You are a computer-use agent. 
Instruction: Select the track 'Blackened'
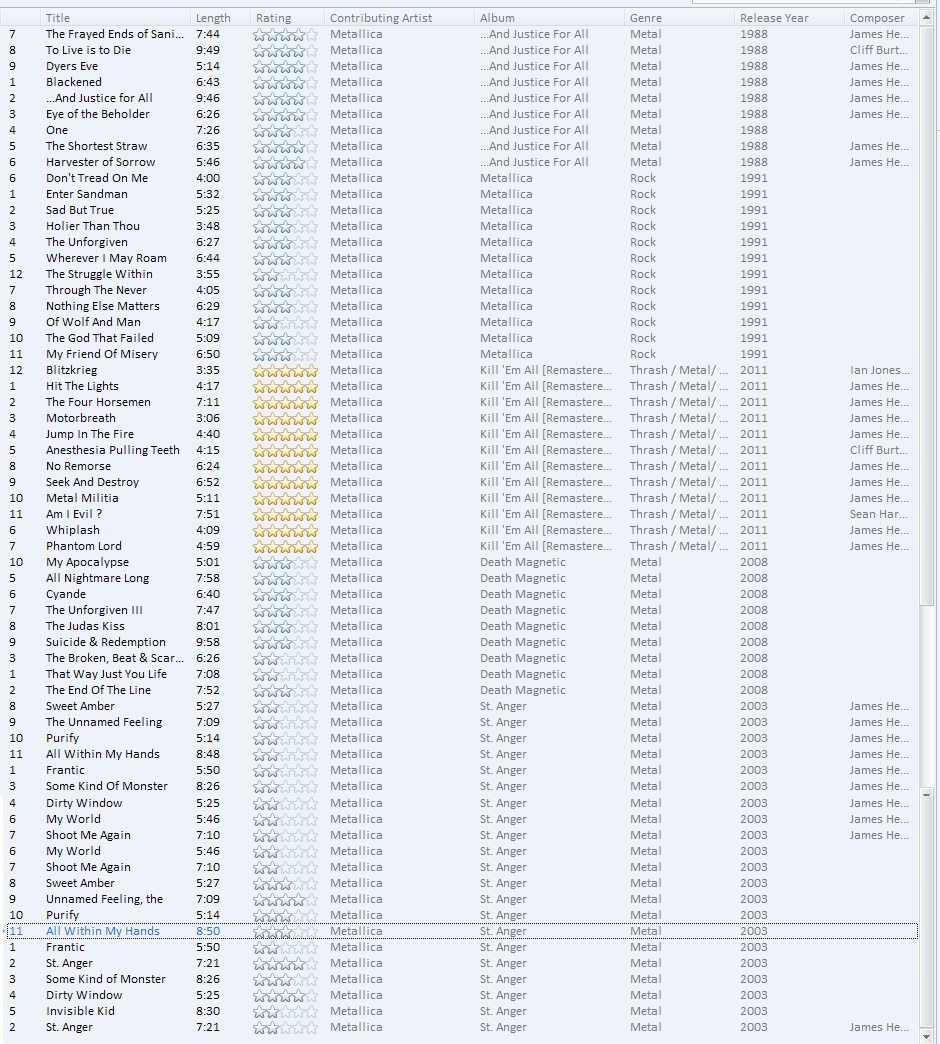[74, 82]
